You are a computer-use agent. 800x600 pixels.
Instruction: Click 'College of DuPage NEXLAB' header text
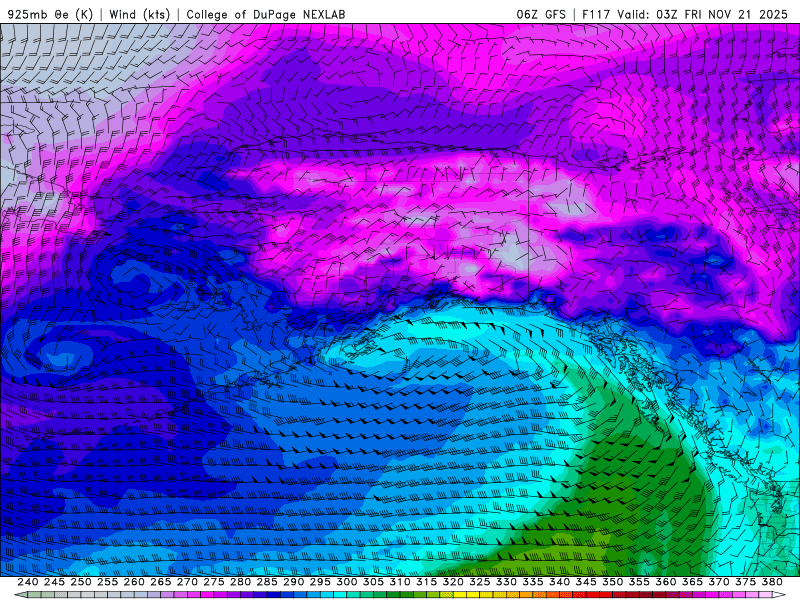coord(266,14)
